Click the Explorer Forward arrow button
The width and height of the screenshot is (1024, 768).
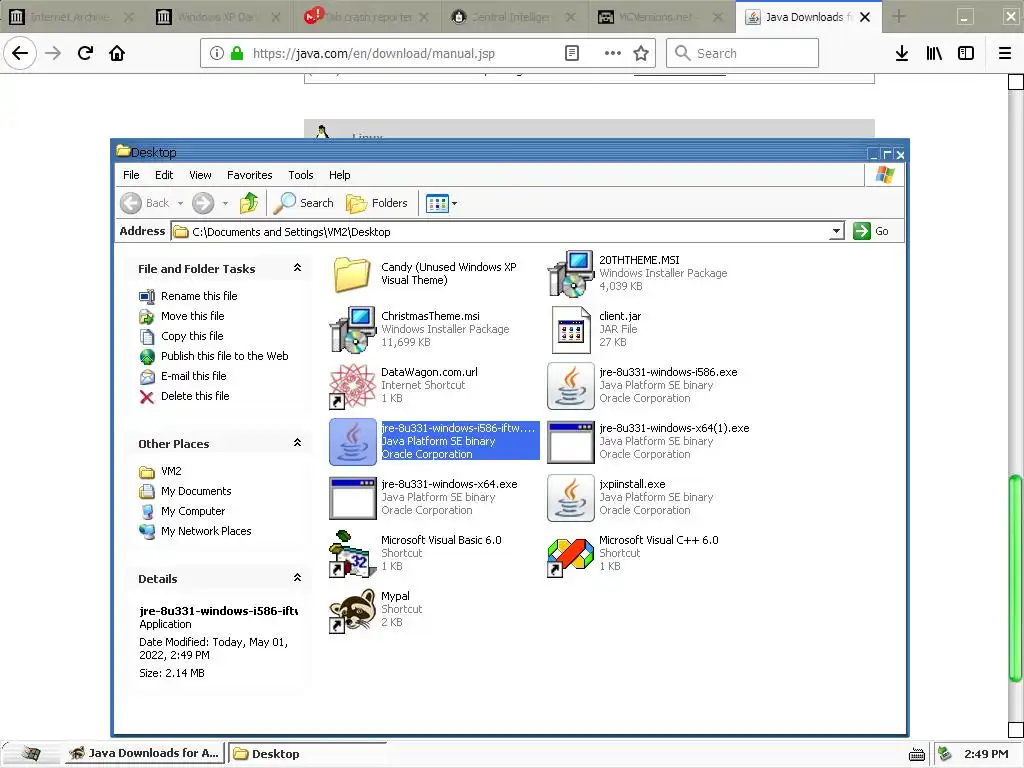(x=203, y=203)
